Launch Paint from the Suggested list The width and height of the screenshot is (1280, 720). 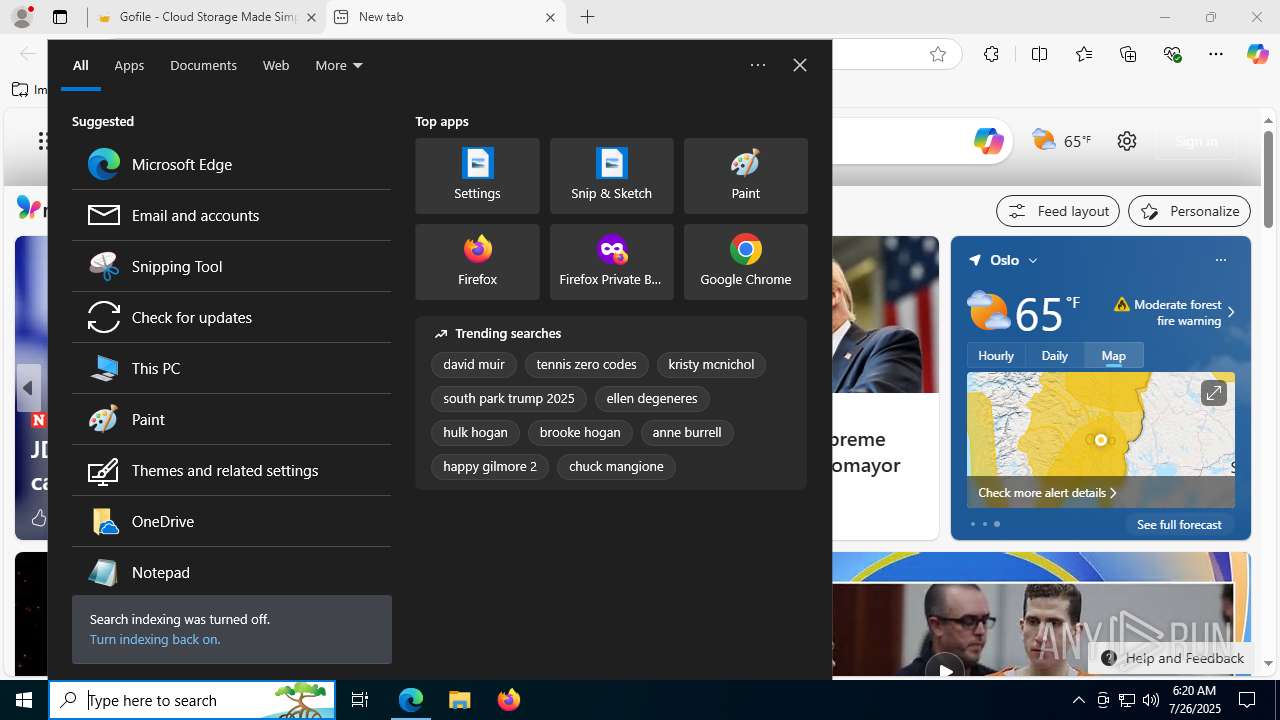click(x=231, y=419)
